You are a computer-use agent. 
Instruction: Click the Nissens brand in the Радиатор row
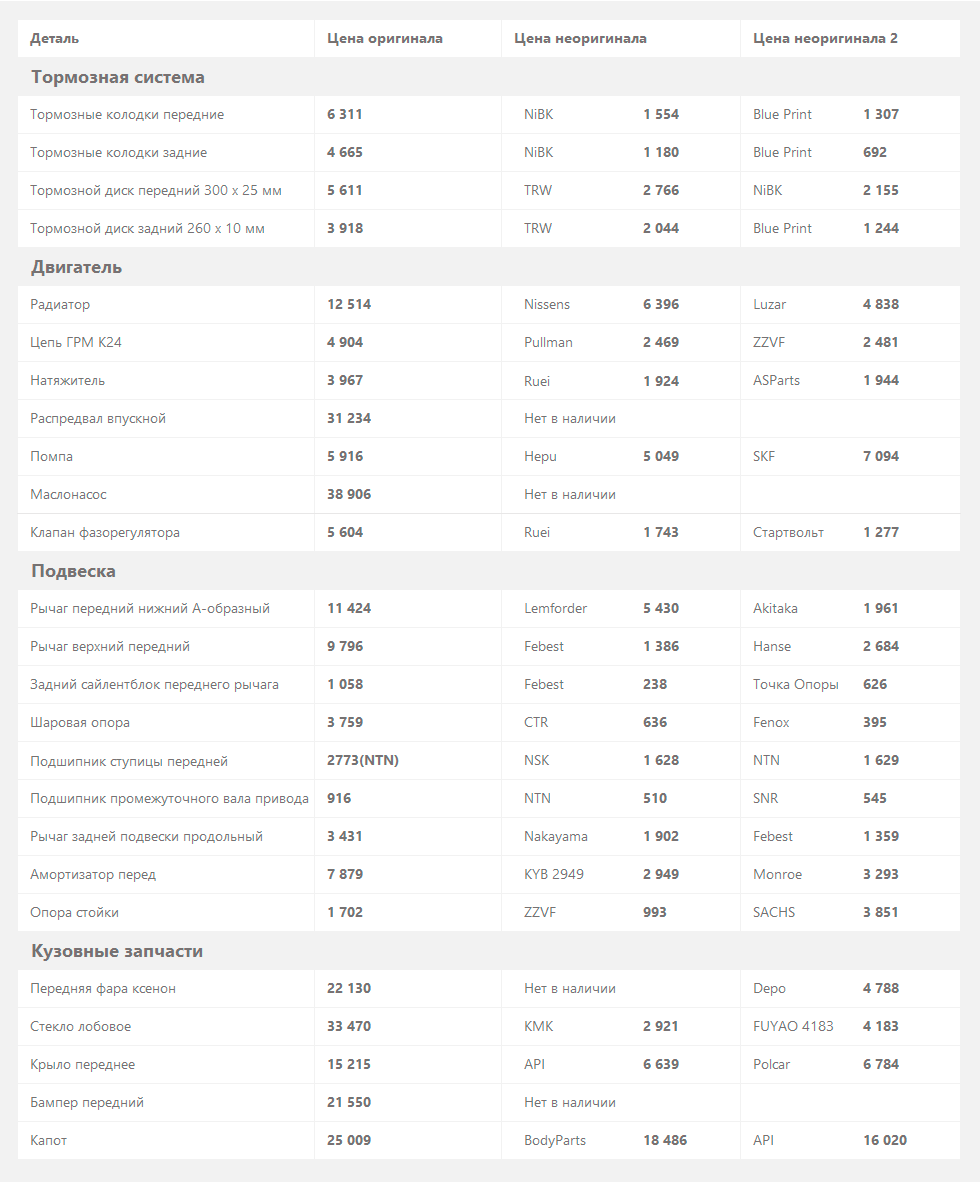pos(547,305)
